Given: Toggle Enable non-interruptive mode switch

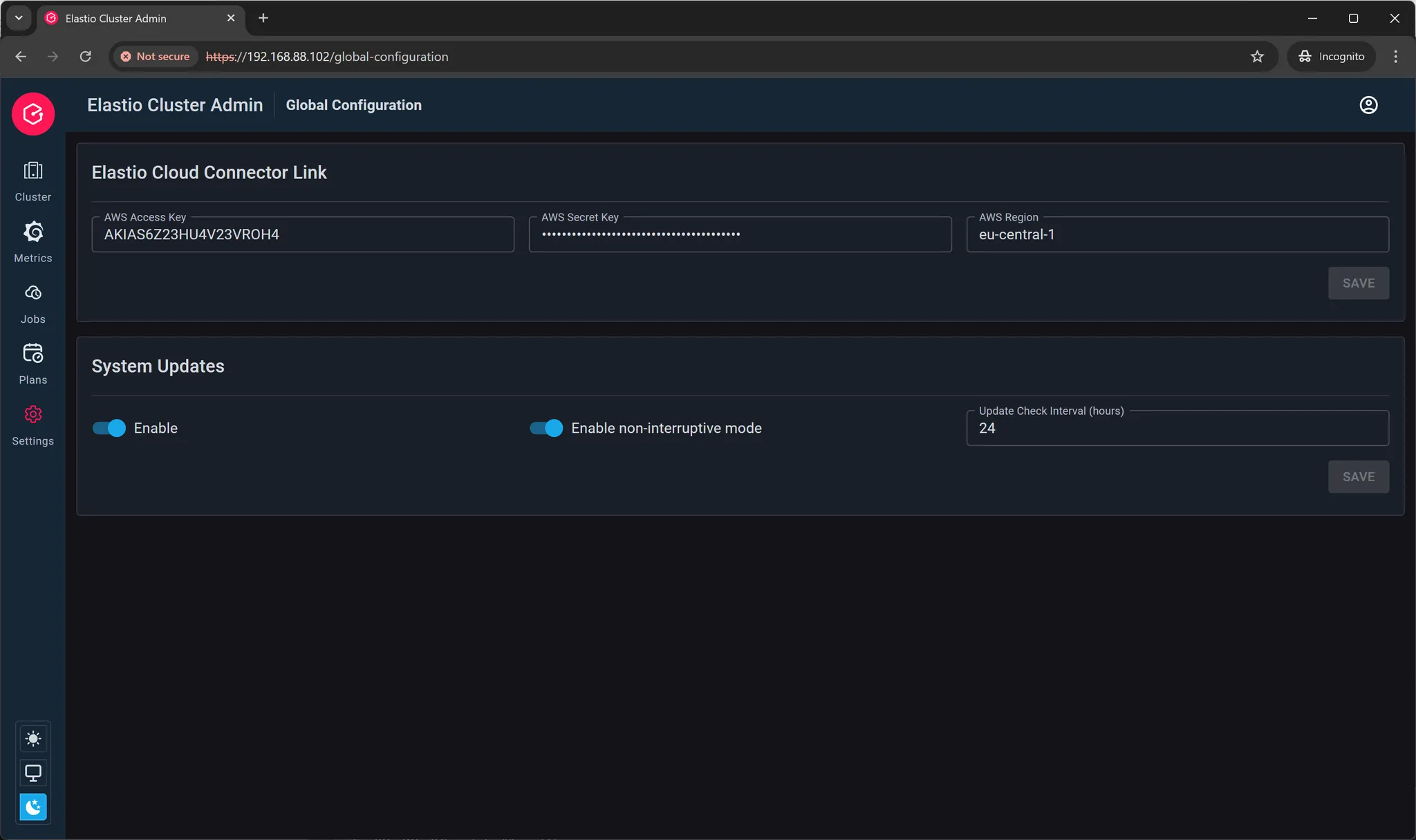Looking at the screenshot, I should [x=546, y=428].
